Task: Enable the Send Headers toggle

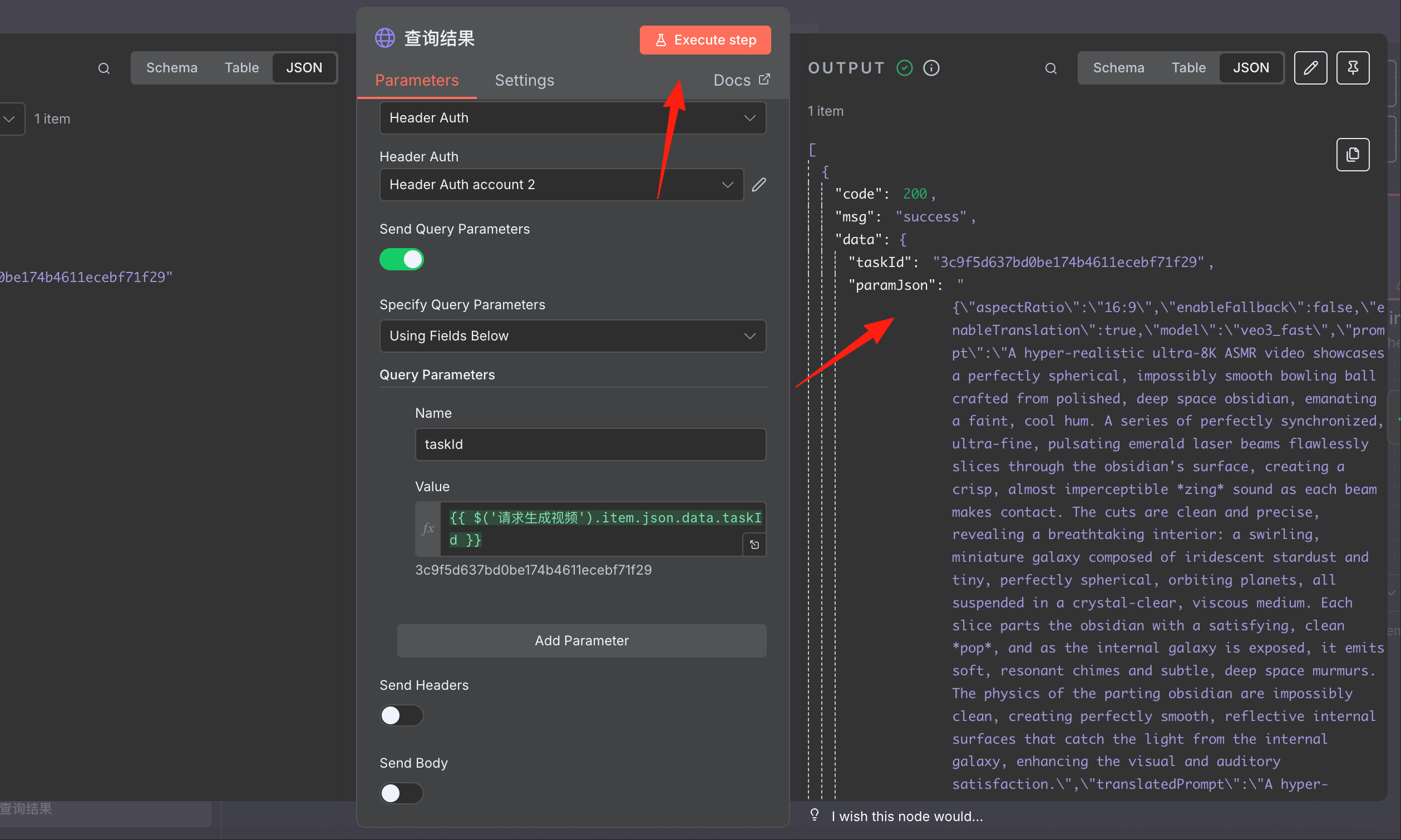Action: click(x=401, y=715)
